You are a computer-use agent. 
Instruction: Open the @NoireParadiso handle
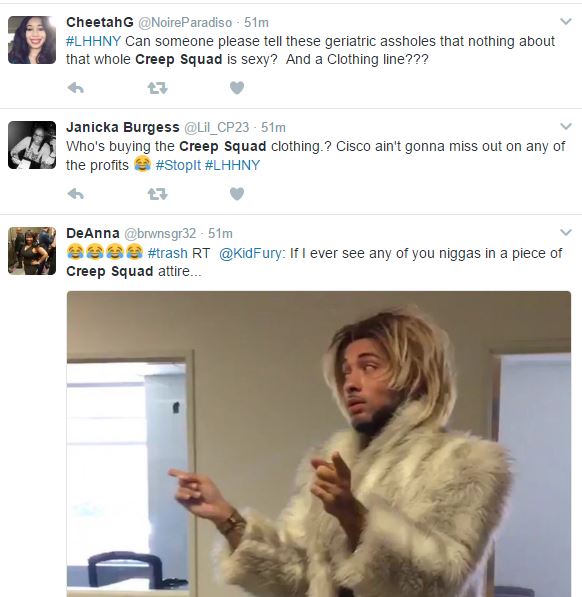coord(185,22)
